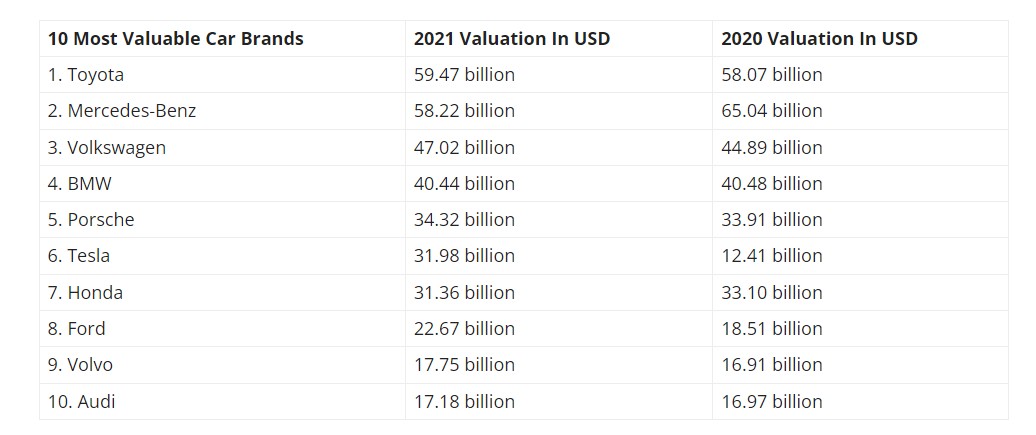Screen dimensions: 1036x435
Task: Click Volkswagen's 47.02 billion 2021 valuation
Action: click(464, 148)
